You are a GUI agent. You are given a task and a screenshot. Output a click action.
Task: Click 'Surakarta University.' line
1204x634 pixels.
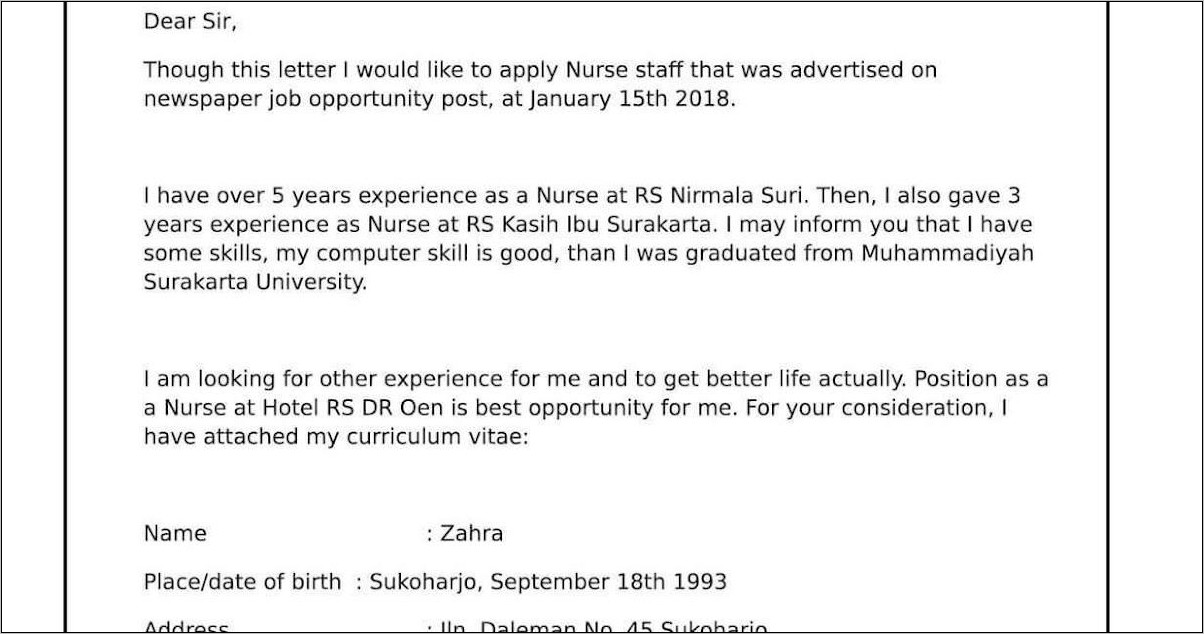[256, 283]
